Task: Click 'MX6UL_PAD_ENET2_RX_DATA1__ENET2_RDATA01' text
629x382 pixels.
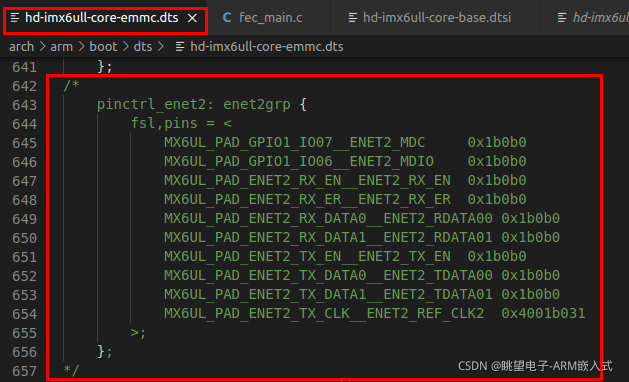Action: coord(328,238)
